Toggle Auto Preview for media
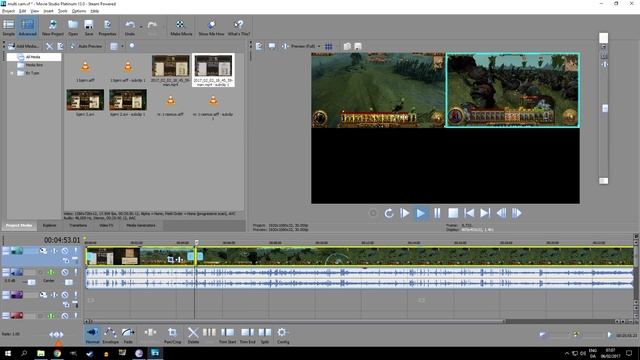The width and height of the screenshot is (640, 360). coord(86,46)
